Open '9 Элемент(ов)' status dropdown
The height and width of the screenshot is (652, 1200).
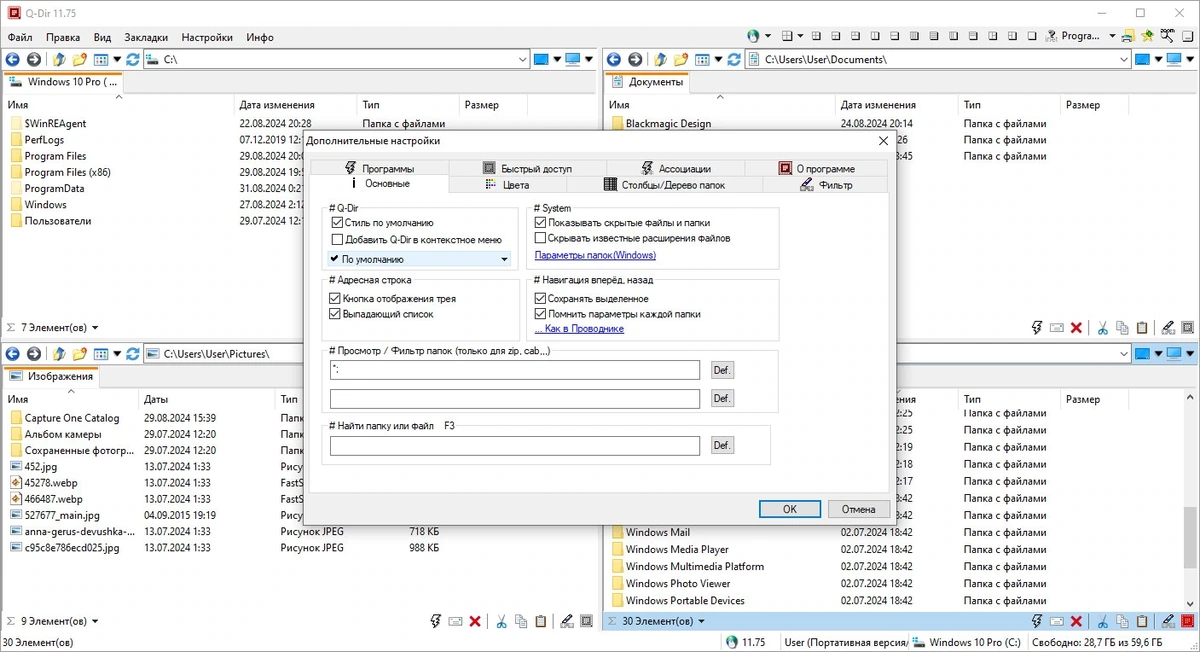[x=95, y=621]
